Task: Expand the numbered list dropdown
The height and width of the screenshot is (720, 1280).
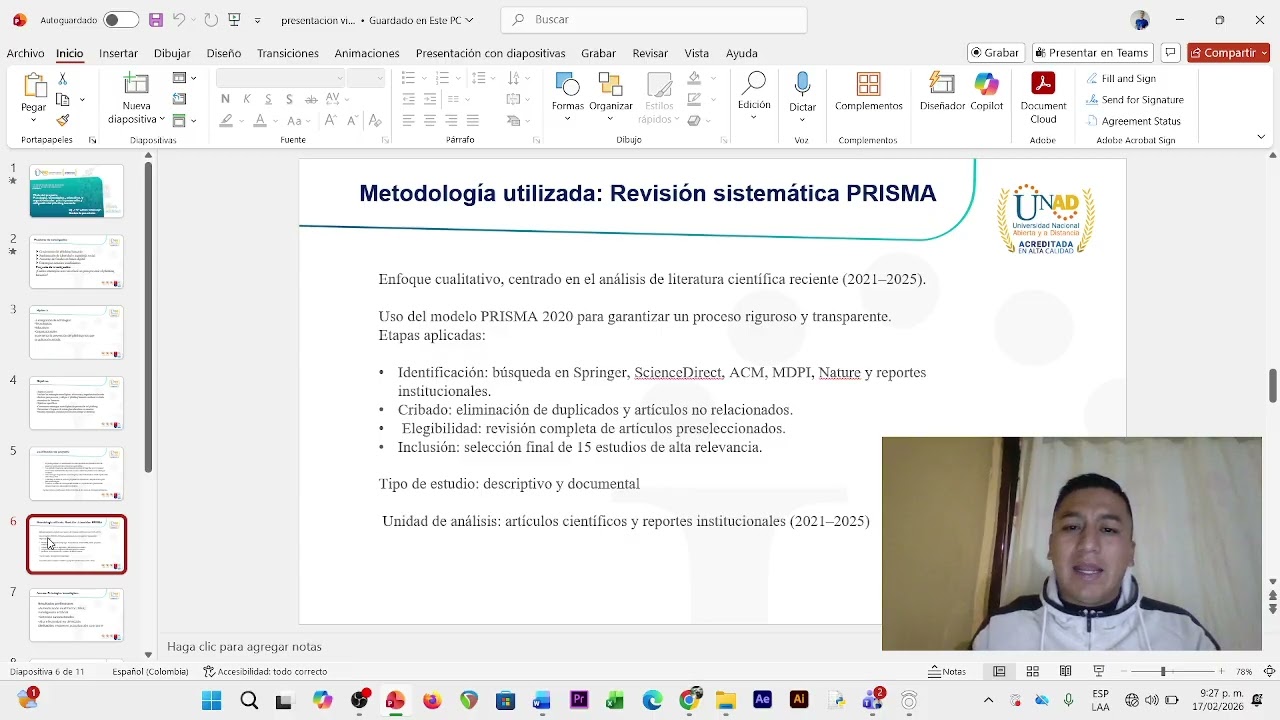Action: click(460, 78)
